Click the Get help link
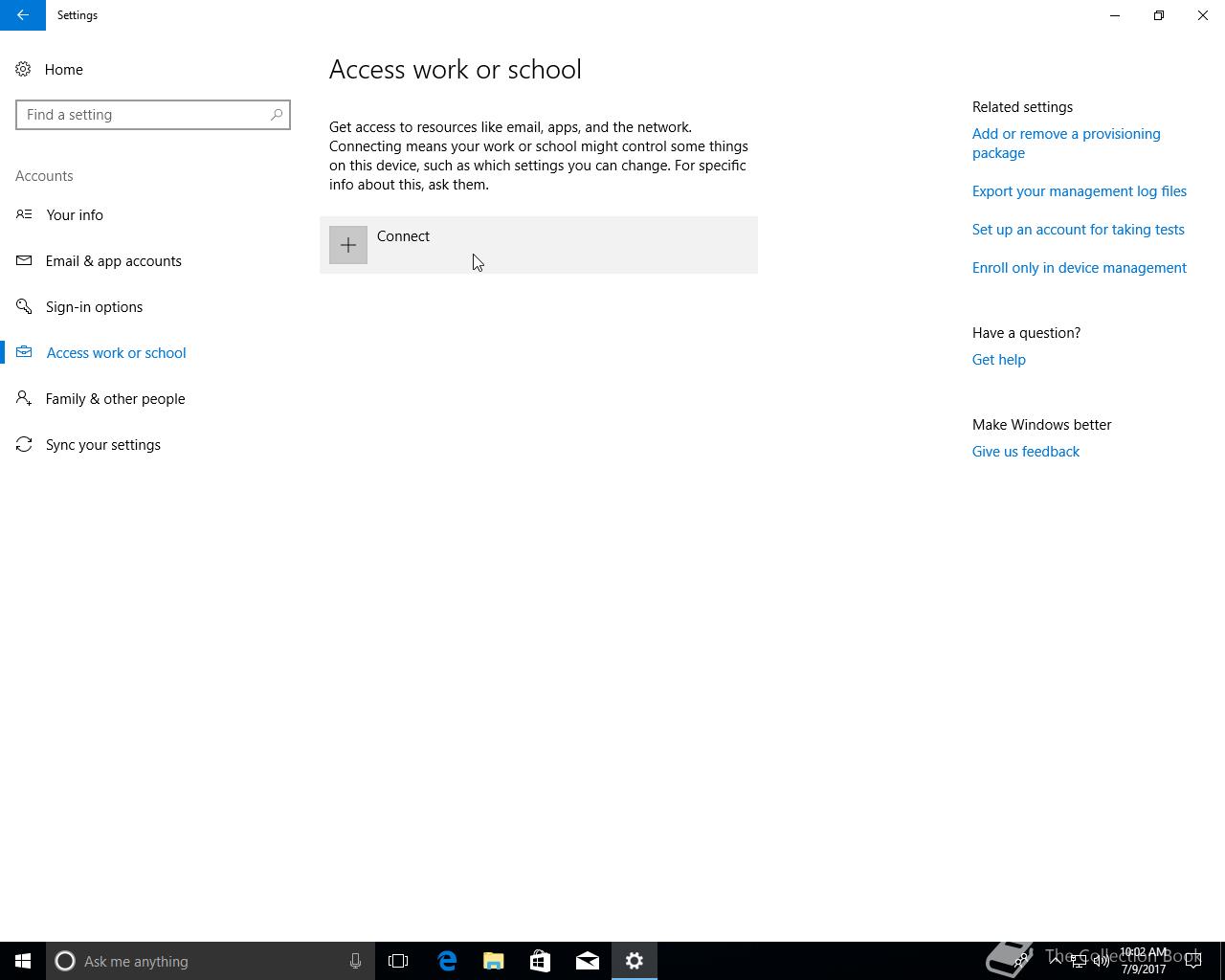The image size is (1225, 980). tap(999, 360)
